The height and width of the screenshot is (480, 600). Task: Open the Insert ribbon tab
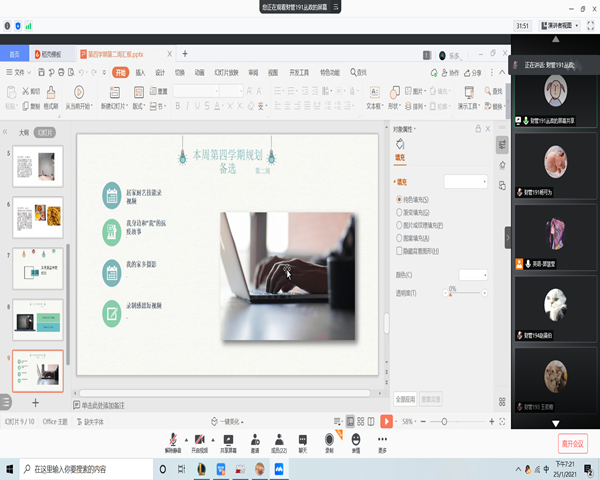pos(140,72)
